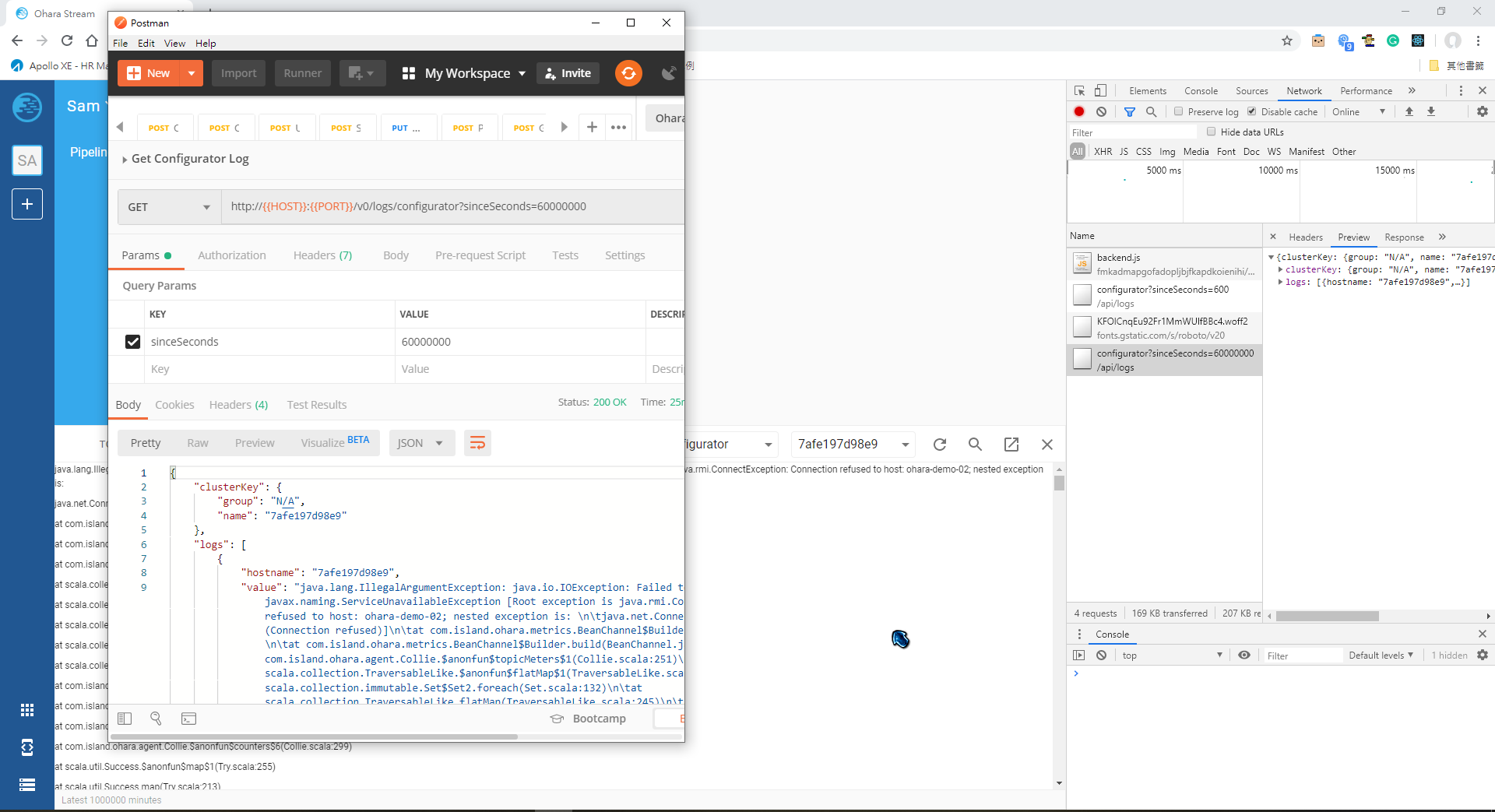Viewport: 1495px width, 812px height.
Task: Click the request URL field
Action: point(452,207)
